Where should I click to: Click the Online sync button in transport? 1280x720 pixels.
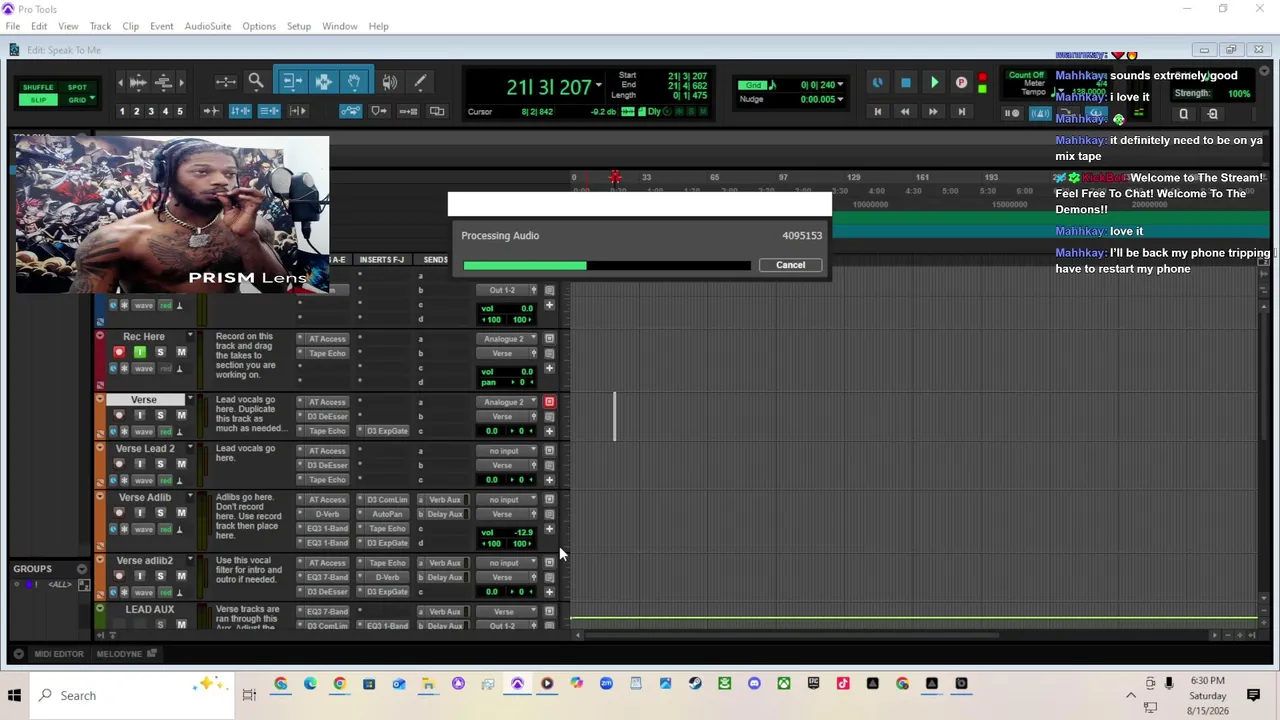(x=878, y=83)
